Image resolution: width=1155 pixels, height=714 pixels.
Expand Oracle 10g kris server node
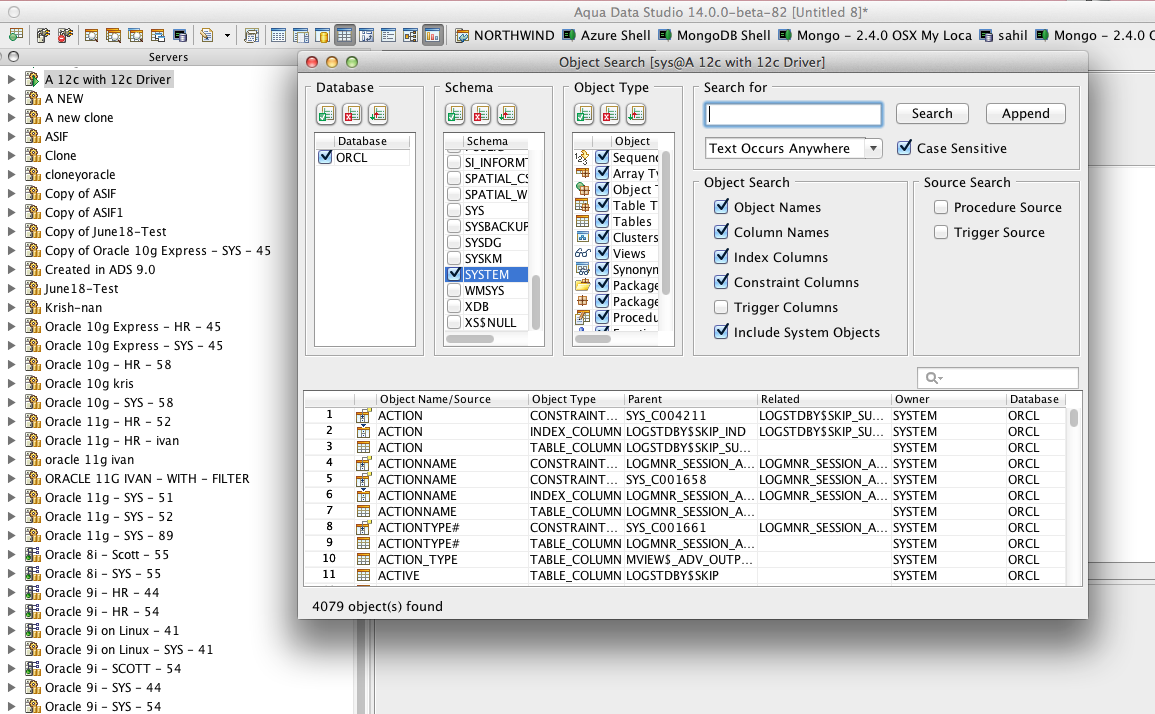pos(12,383)
